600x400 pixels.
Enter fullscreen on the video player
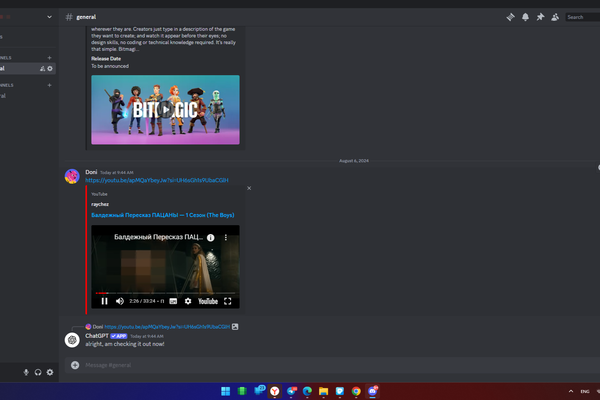tap(228, 301)
